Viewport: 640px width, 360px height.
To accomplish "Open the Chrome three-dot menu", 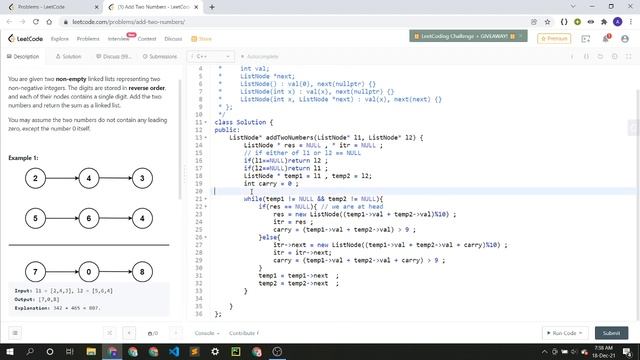I will (x=631, y=22).
